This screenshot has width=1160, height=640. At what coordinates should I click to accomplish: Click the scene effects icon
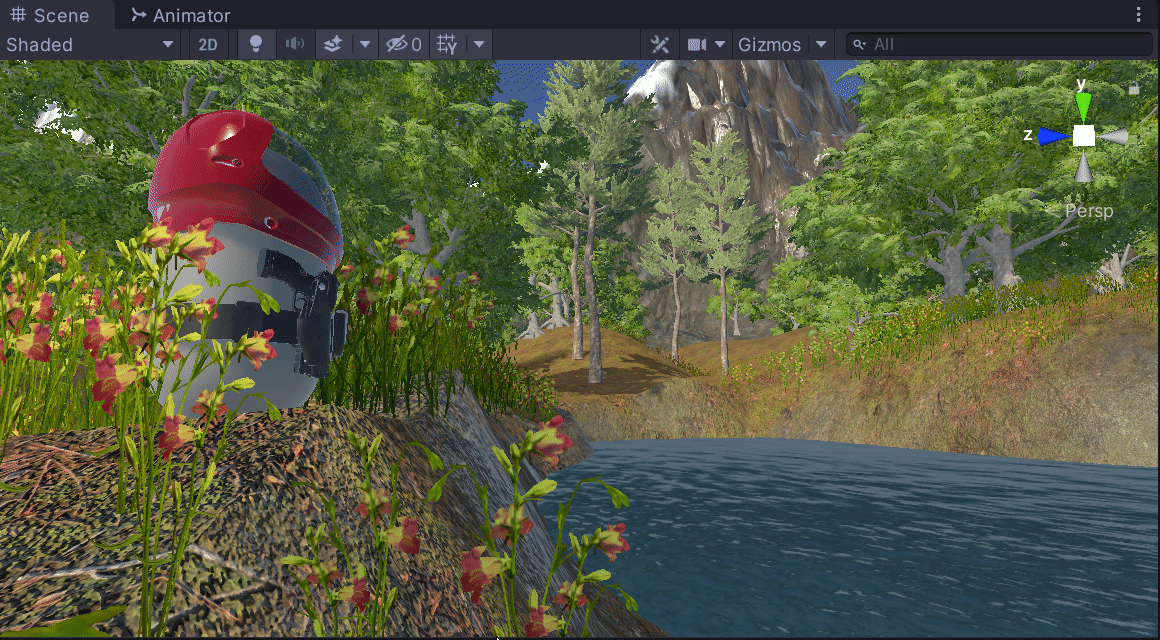pyautogui.click(x=333, y=44)
